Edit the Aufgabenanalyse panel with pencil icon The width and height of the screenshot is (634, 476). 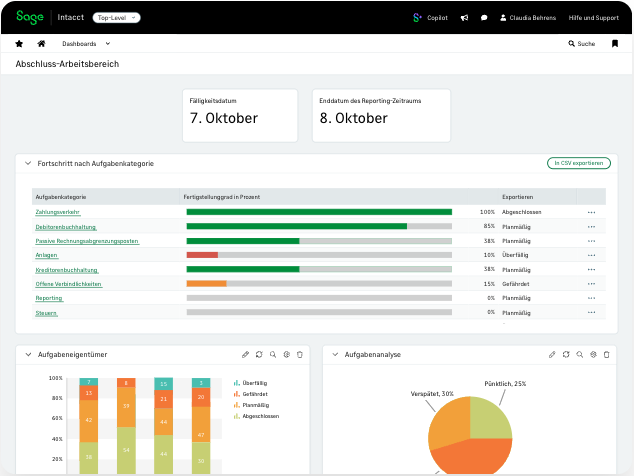[552, 355]
